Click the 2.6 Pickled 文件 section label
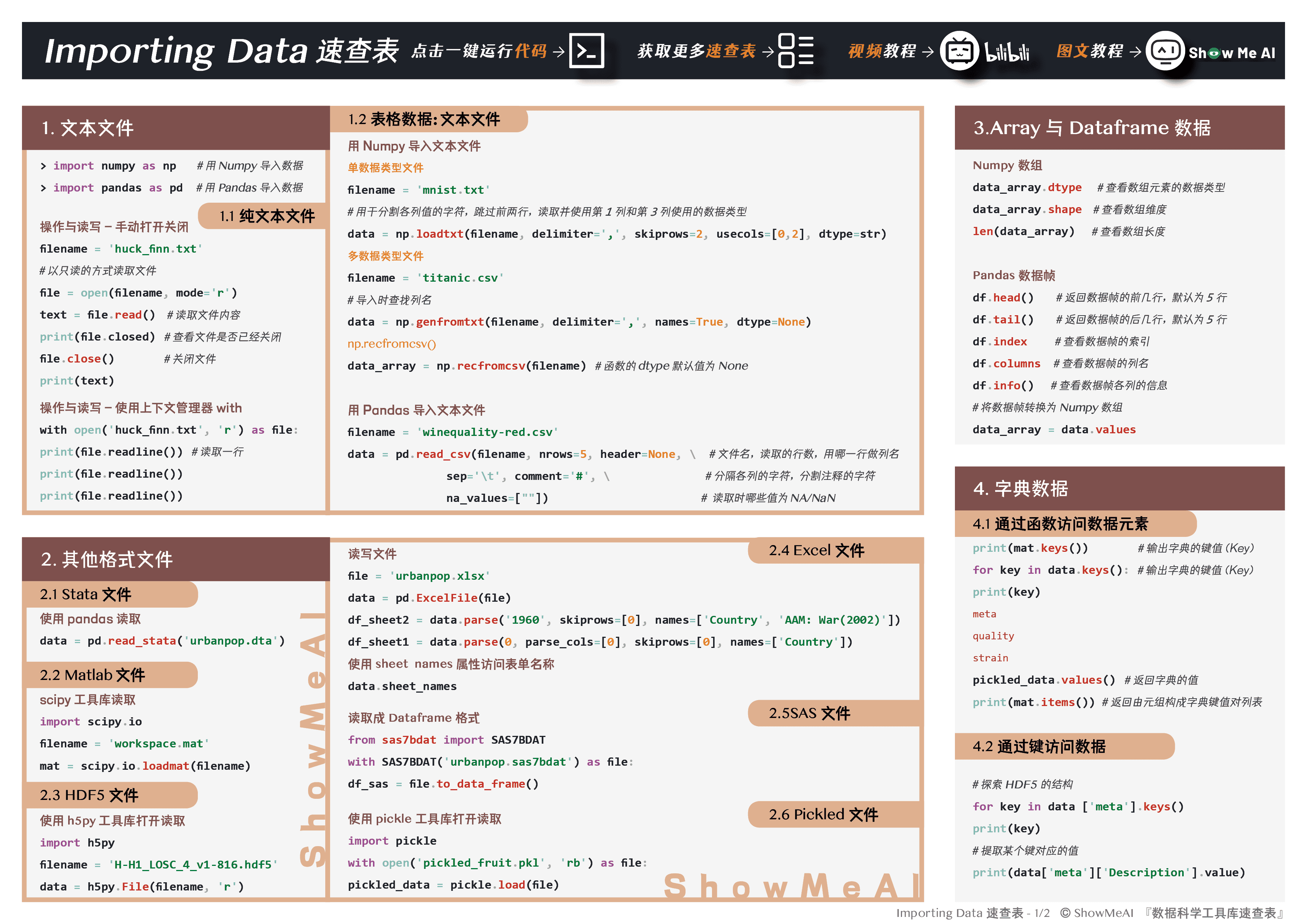The width and height of the screenshot is (1307, 924). click(x=823, y=814)
